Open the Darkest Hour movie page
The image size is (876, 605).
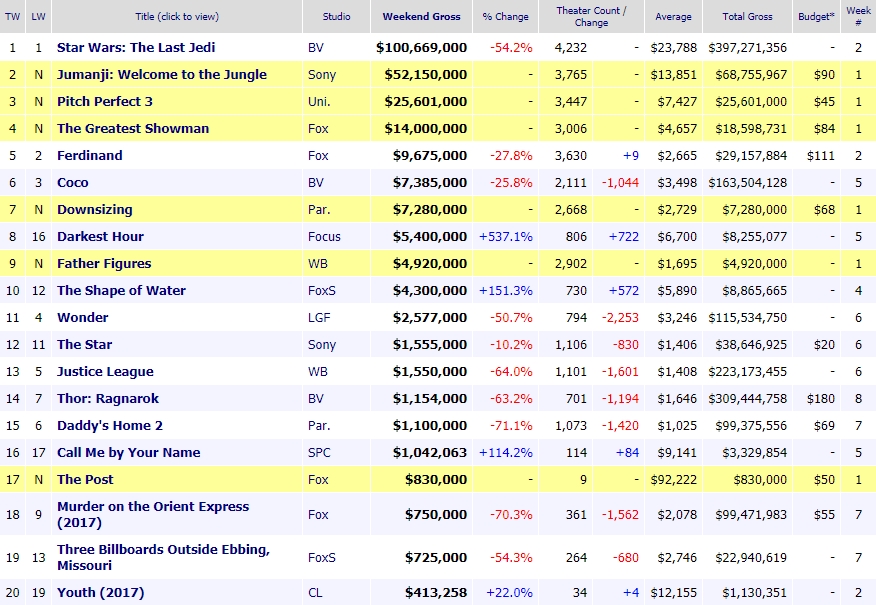(x=100, y=236)
